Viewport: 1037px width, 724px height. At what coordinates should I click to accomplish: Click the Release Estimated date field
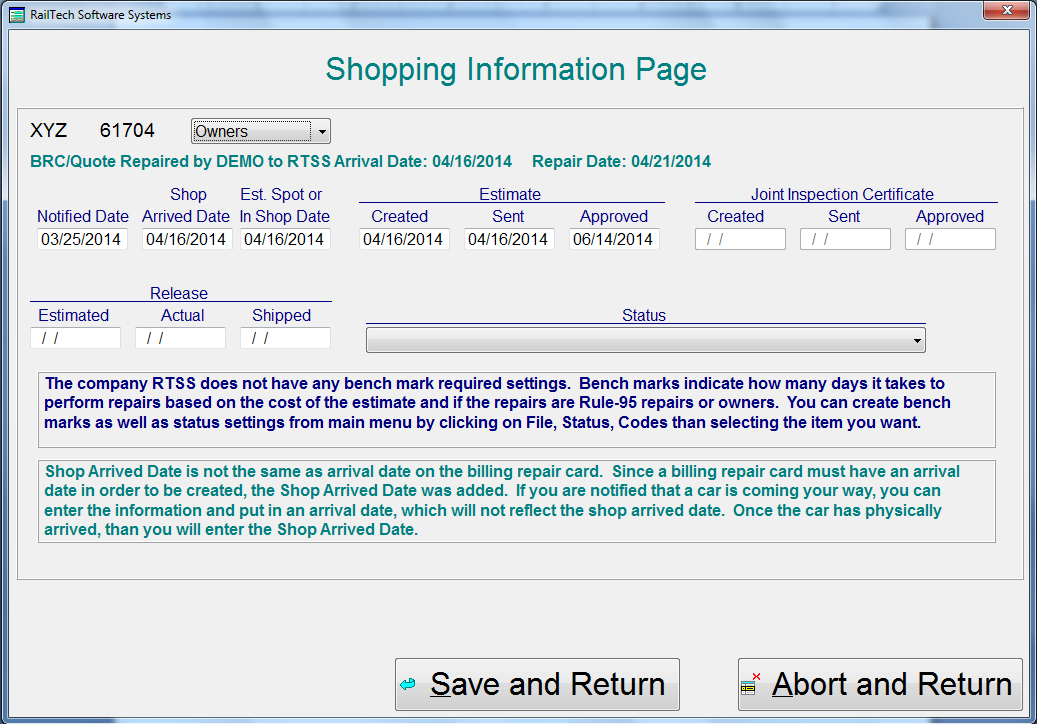[x=75, y=339]
